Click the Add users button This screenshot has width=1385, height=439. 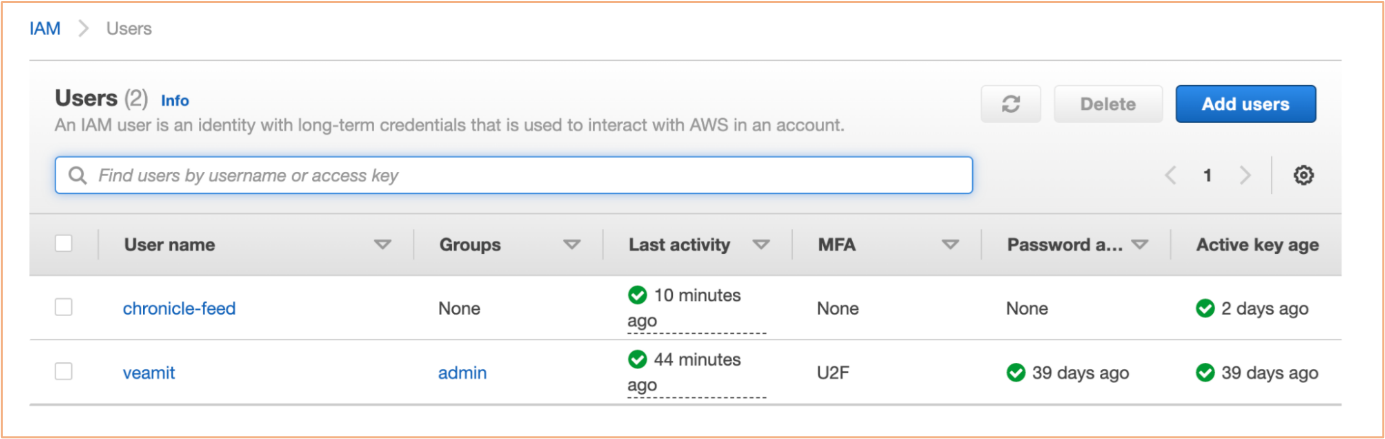click(1245, 104)
